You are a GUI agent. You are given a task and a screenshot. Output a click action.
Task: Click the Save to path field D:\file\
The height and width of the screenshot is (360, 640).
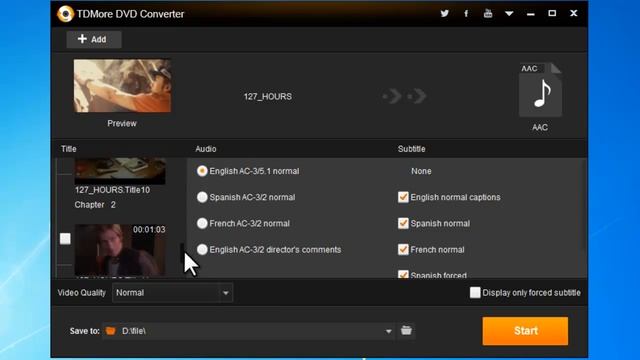(249, 331)
